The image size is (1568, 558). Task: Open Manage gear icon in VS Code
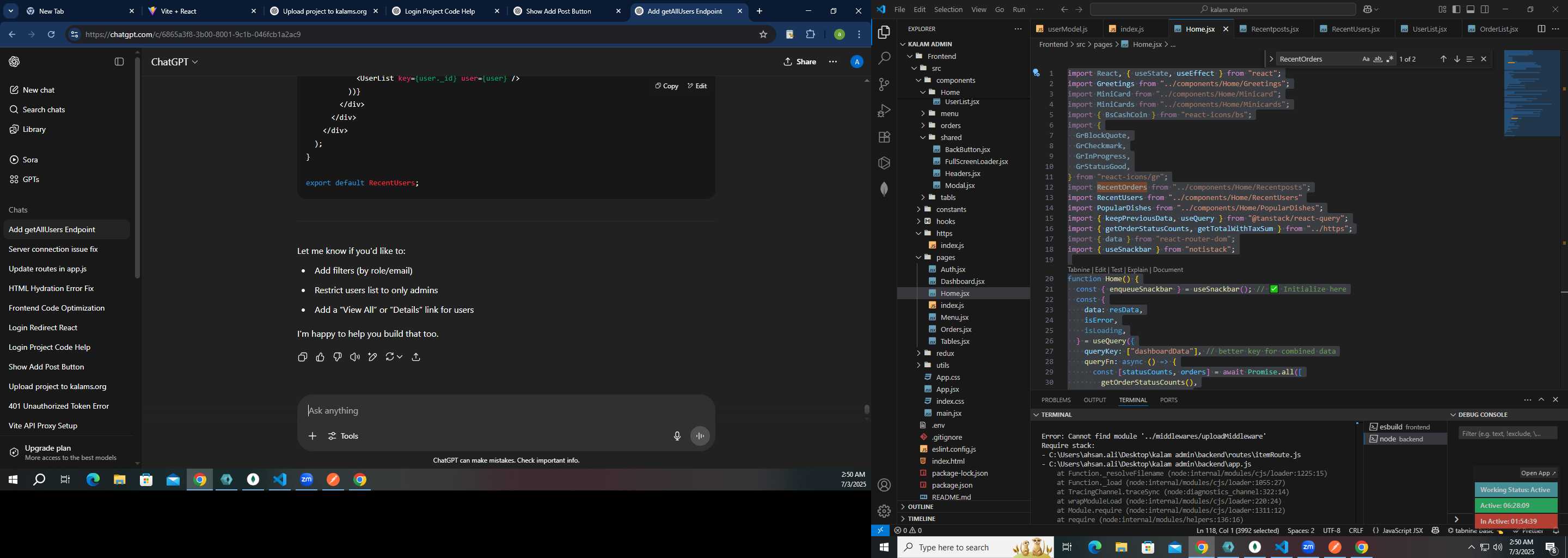[884, 511]
